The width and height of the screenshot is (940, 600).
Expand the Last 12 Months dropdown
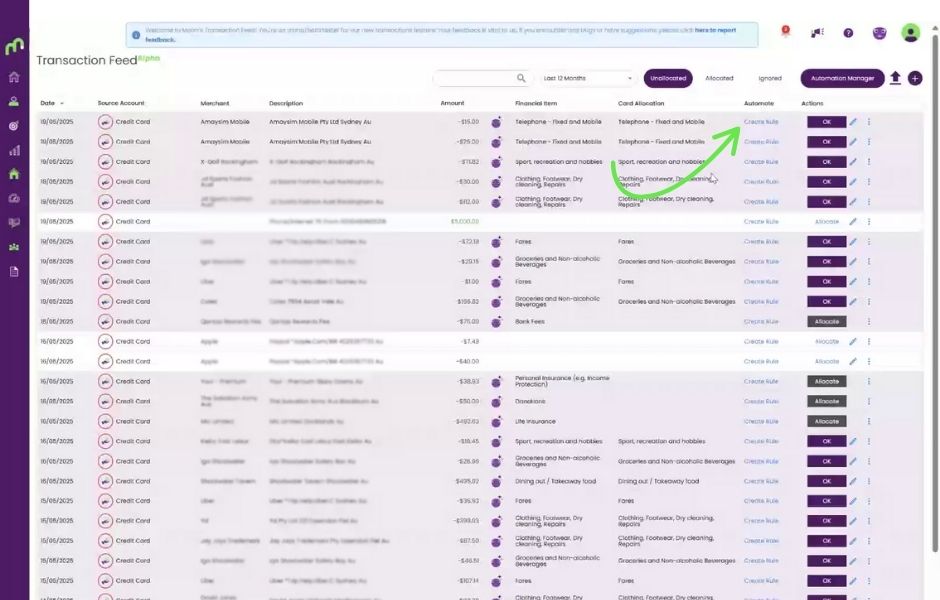pos(588,78)
